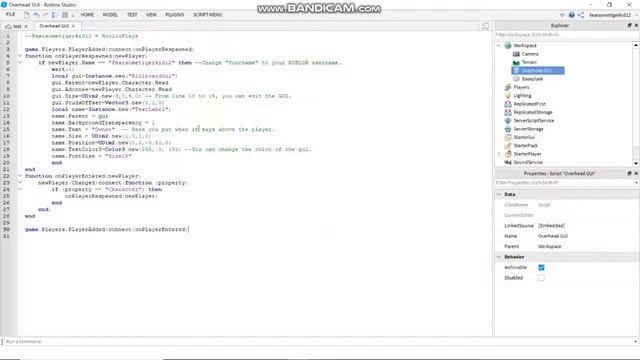Close the Explorer panel

coord(636,25)
